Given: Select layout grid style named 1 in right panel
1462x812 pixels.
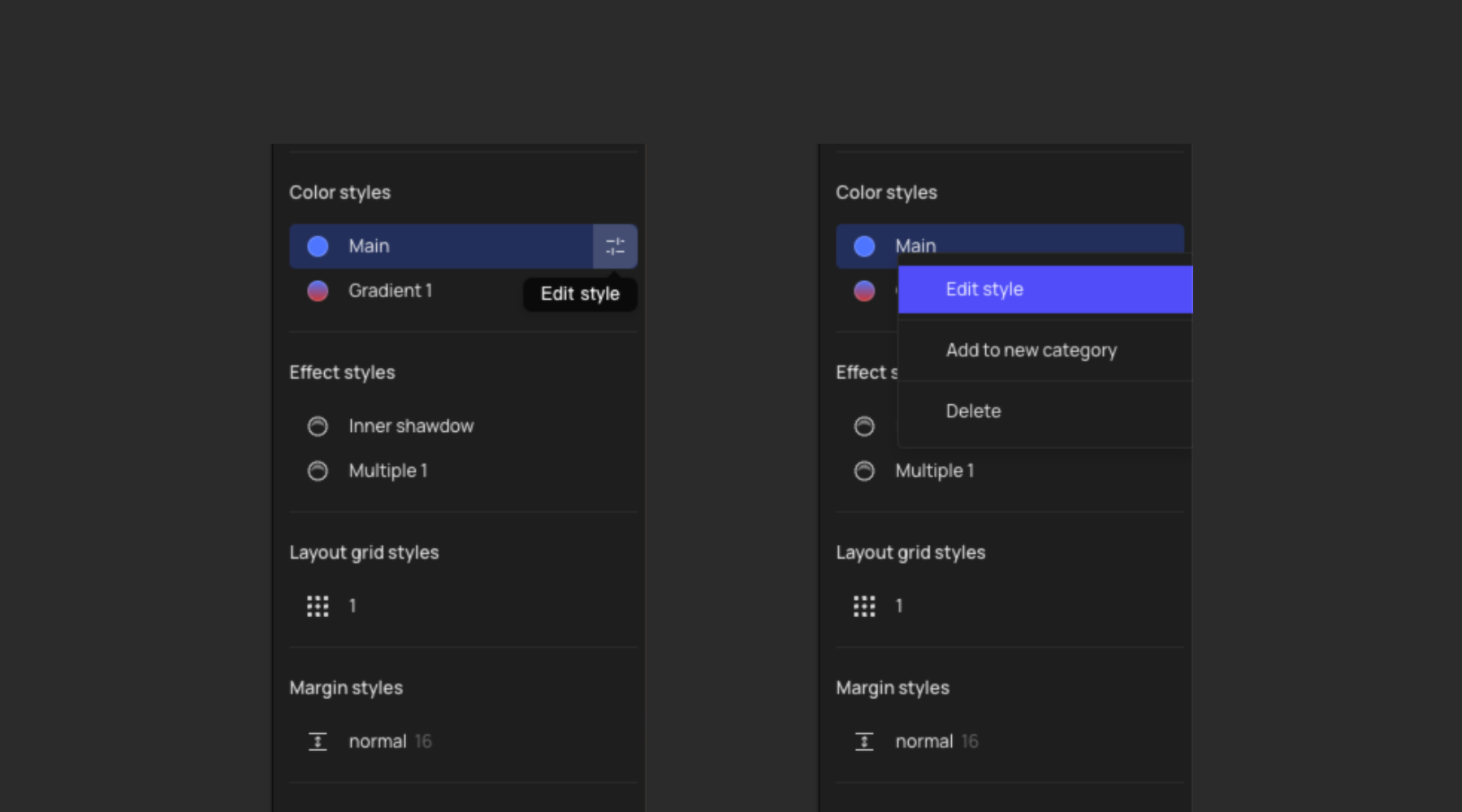Looking at the screenshot, I should (899, 606).
